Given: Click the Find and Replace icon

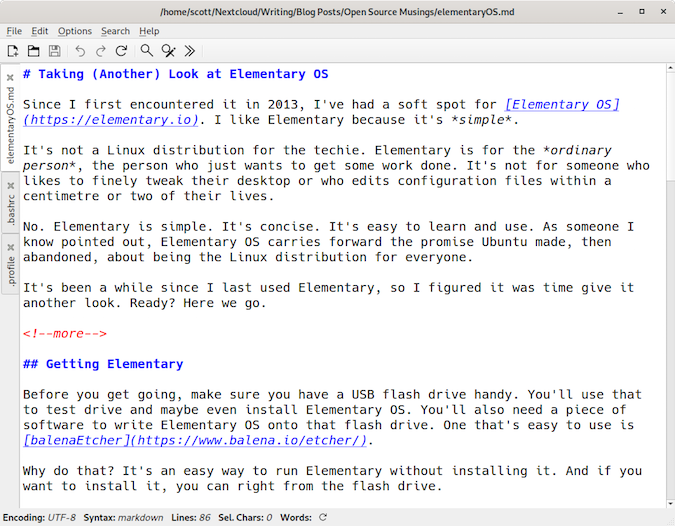Looking at the screenshot, I should [169, 51].
